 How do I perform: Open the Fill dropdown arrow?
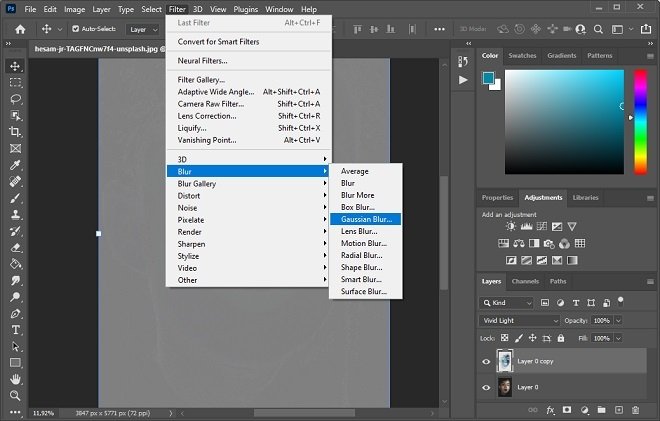(x=618, y=338)
